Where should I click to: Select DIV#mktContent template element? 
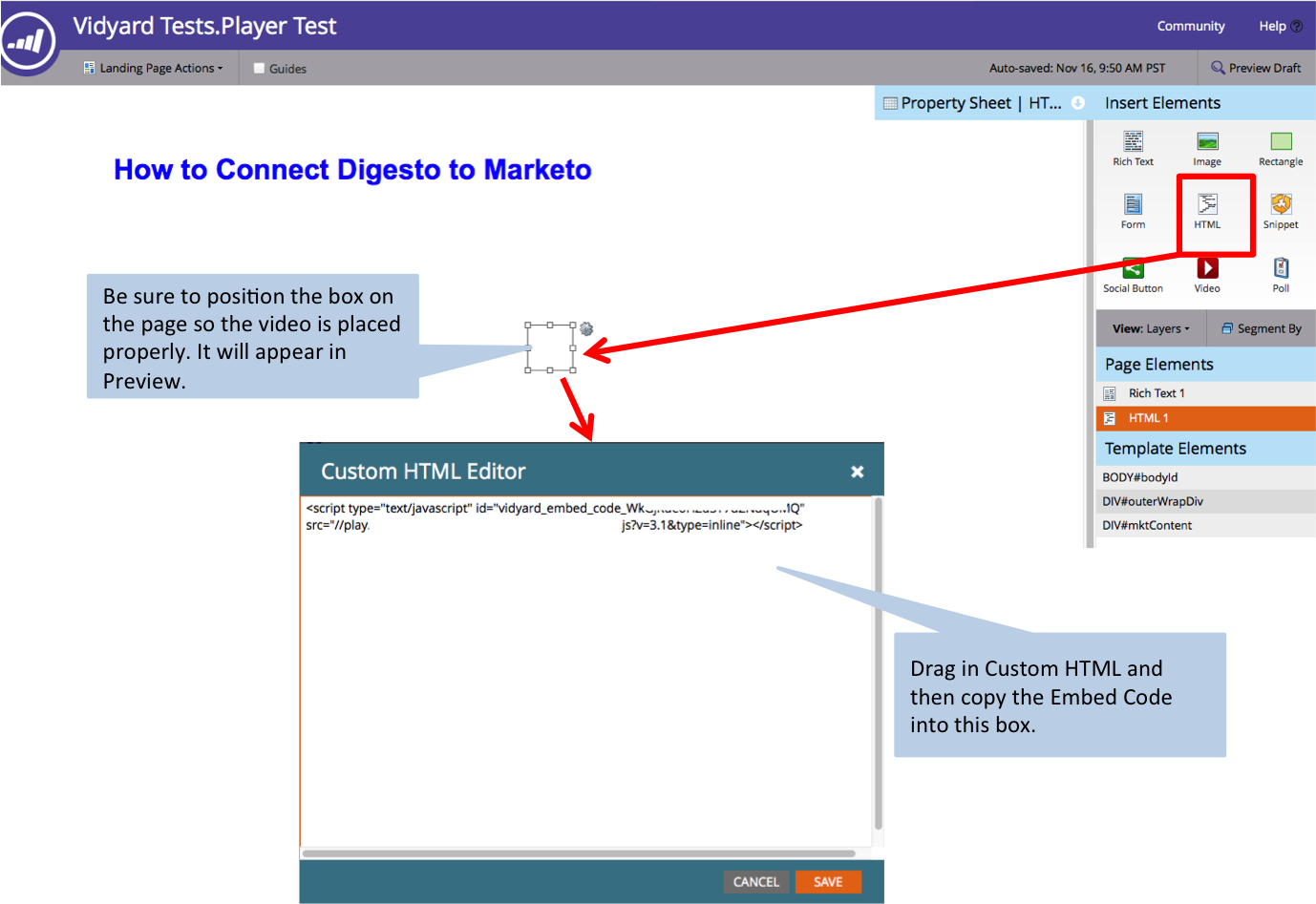coord(1206,525)
